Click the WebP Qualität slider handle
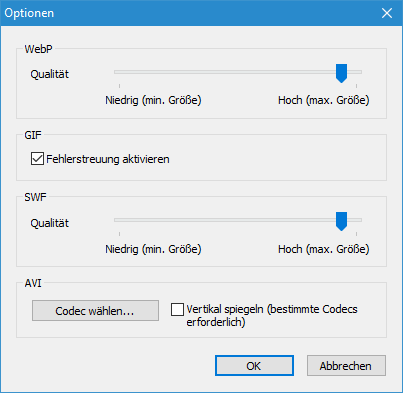403x393 pixels. (x=341, y=73)
